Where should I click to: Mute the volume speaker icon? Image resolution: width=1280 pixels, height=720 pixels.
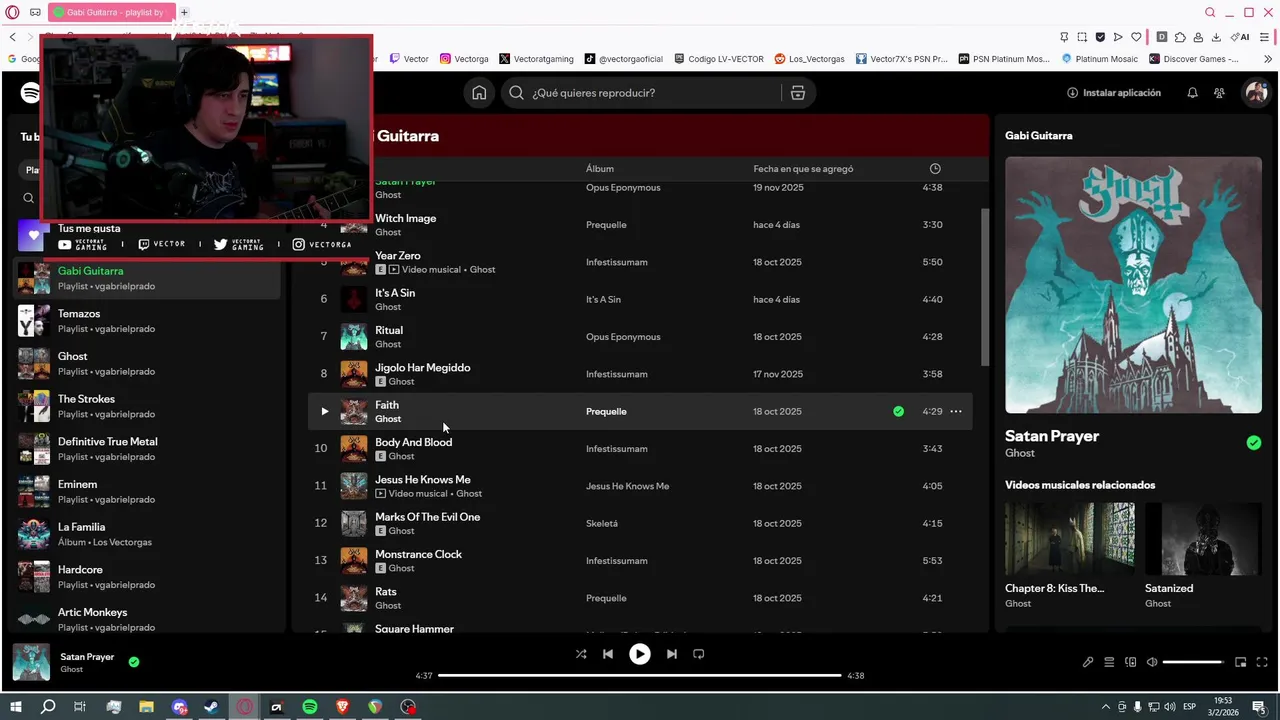(x=1152, y=662)
